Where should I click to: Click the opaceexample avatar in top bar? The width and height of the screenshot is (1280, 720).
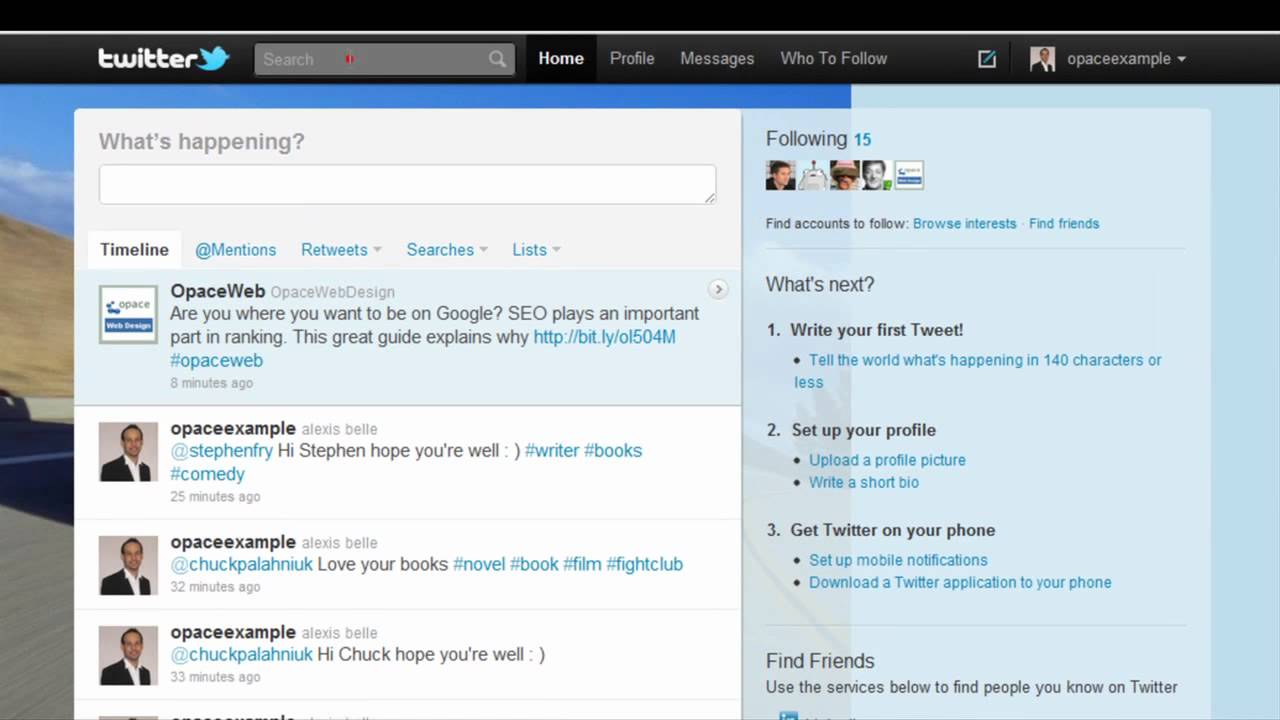1043,59
